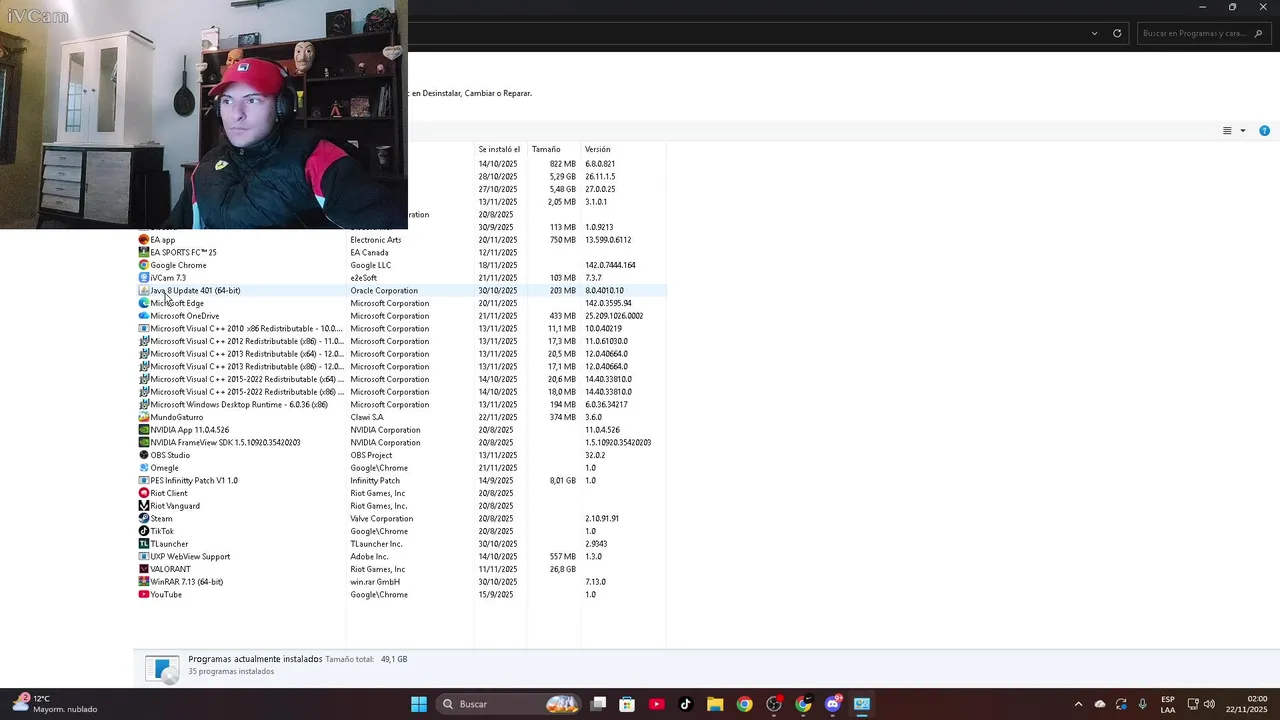The width and height of the screenshot is (1280, 720).
Task: Switch the ESP LAA input language
Action: (x=1168, y=704)
